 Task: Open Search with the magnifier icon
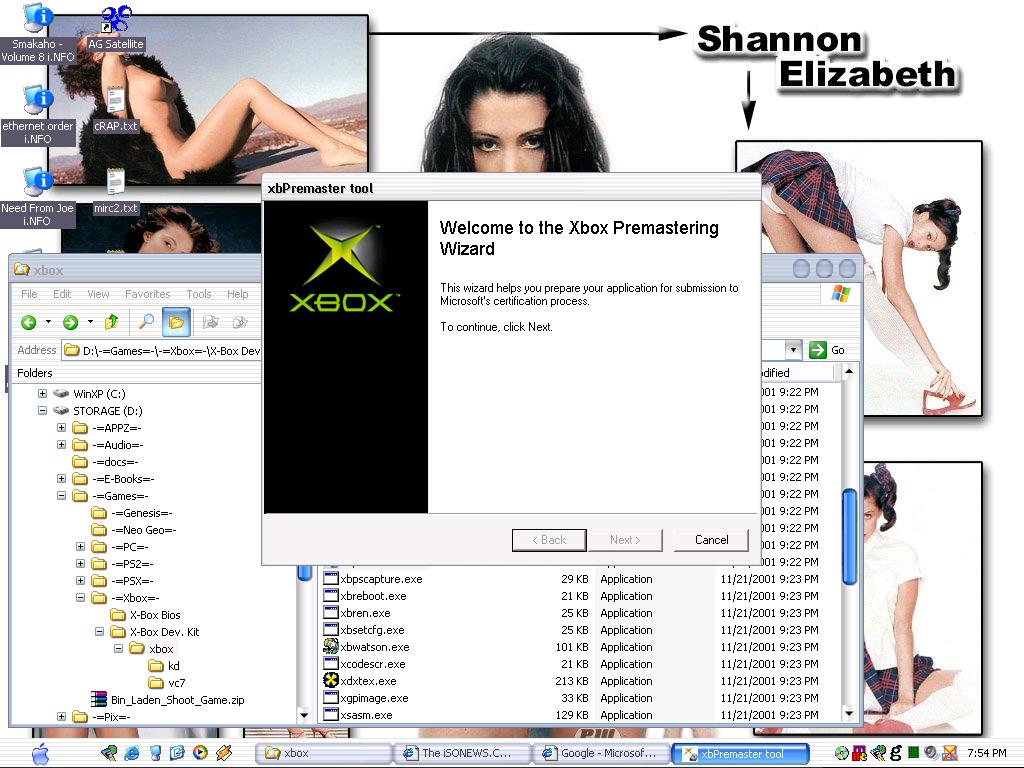click(x=146, y=322)
